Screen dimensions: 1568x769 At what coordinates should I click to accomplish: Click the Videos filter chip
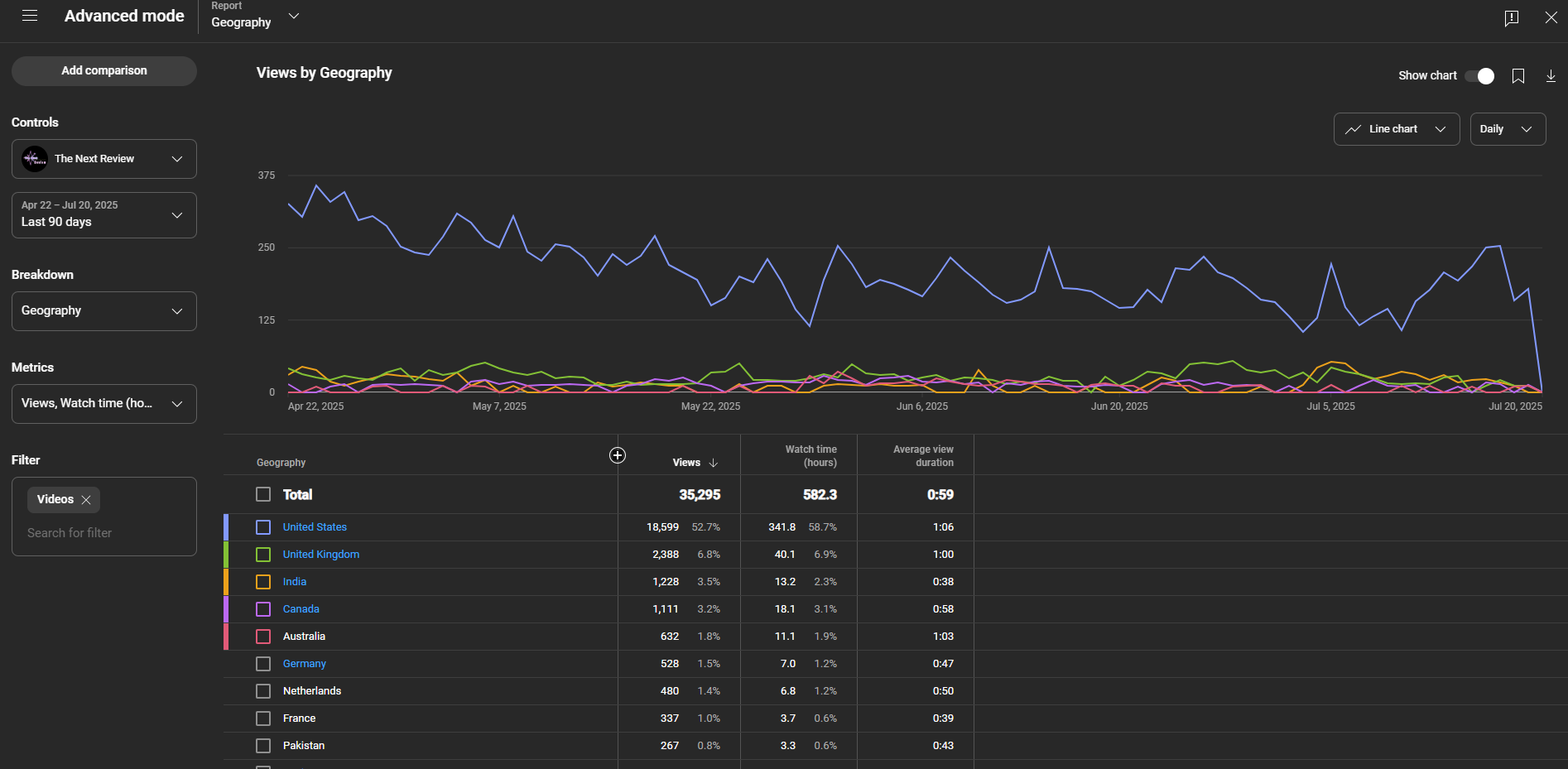pos(64,500)
